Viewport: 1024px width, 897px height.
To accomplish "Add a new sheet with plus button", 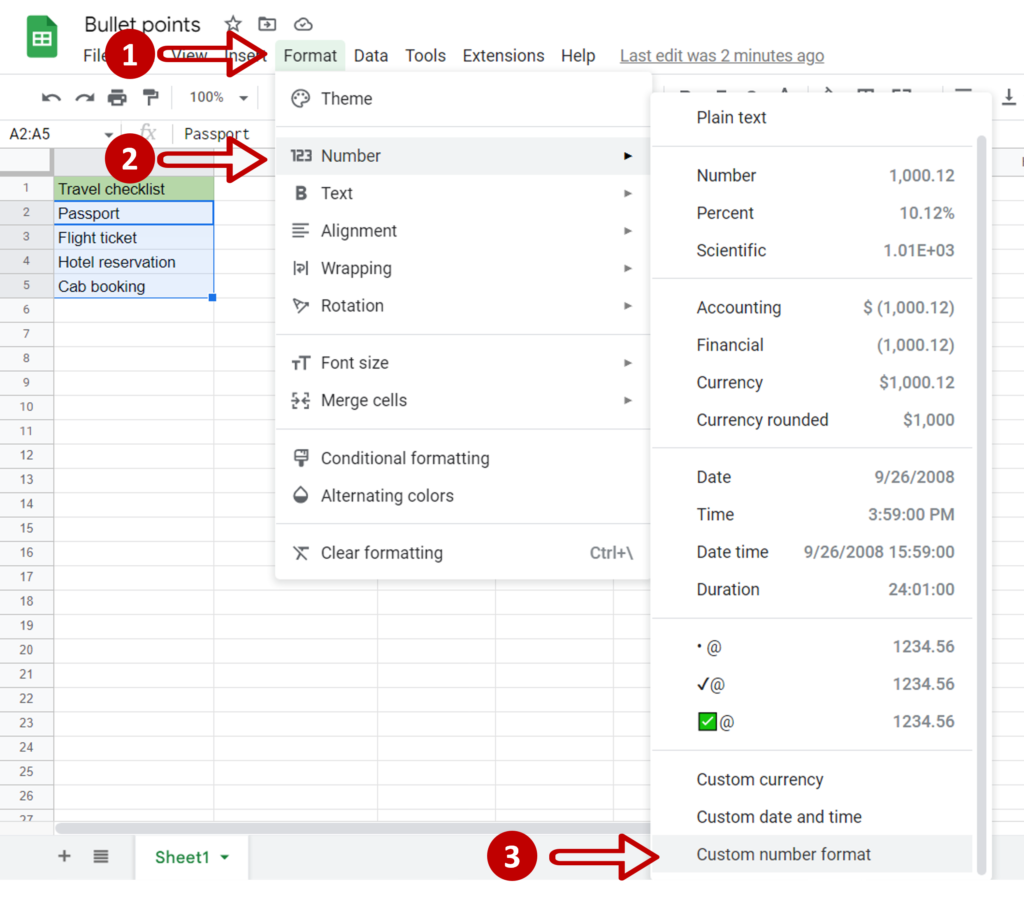I will [x=64, y=857].
